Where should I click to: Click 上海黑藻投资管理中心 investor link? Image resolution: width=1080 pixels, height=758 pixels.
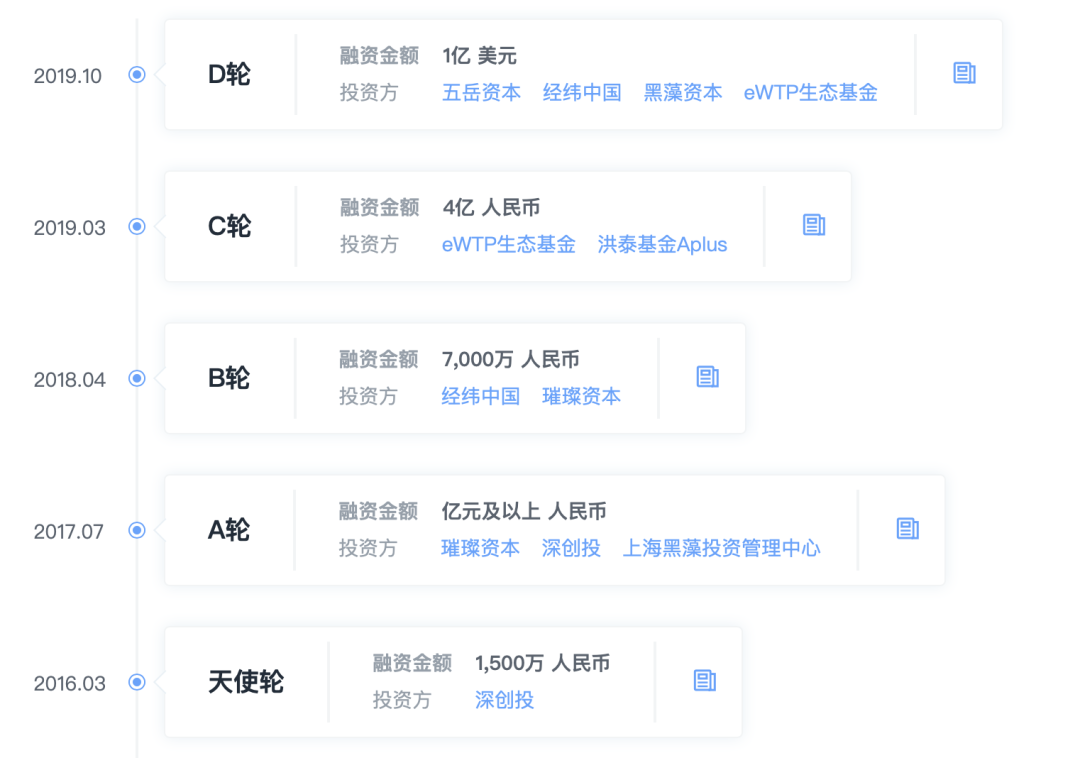coord(721,549)
